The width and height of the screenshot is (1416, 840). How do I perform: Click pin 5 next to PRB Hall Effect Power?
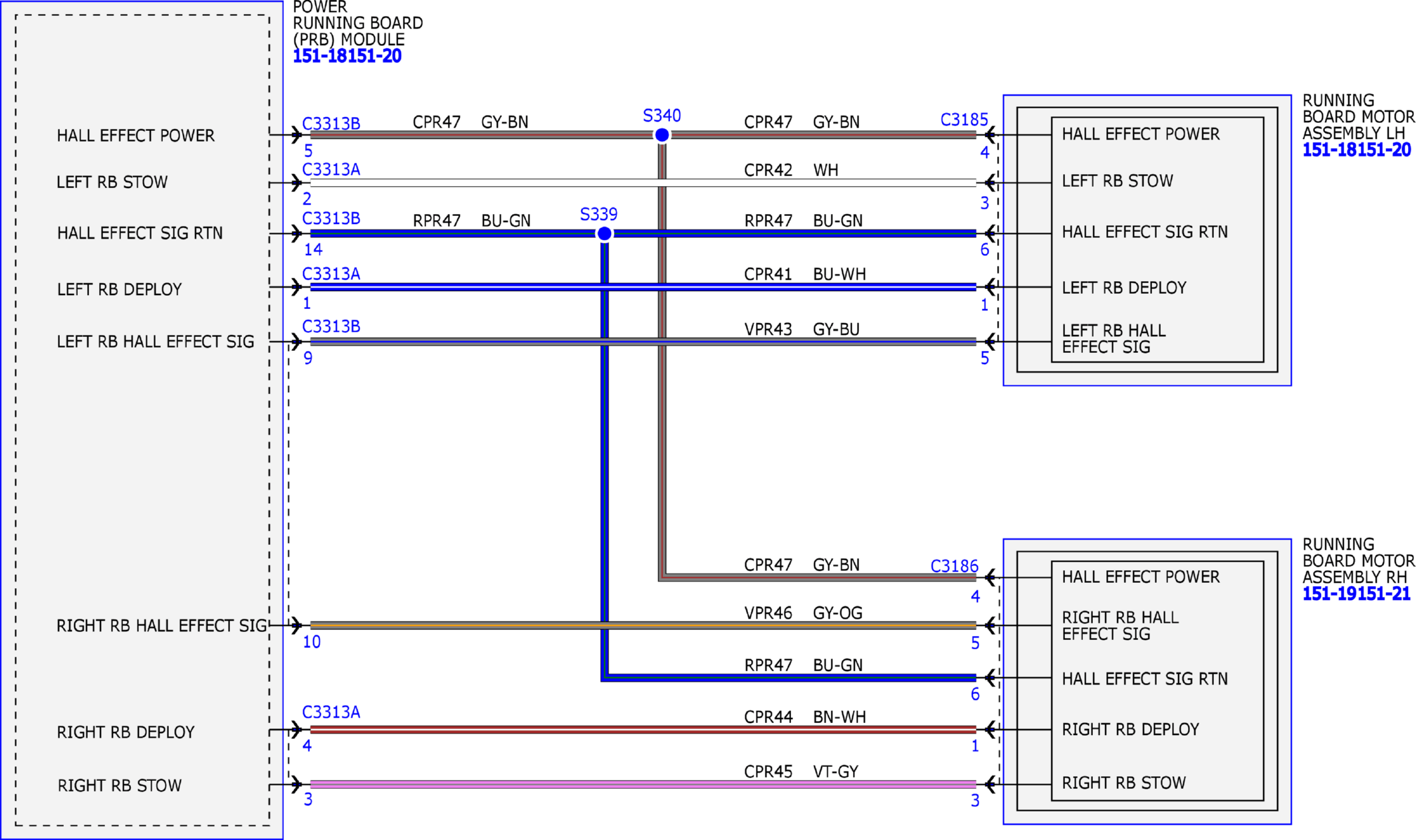(x=308, y=151)
